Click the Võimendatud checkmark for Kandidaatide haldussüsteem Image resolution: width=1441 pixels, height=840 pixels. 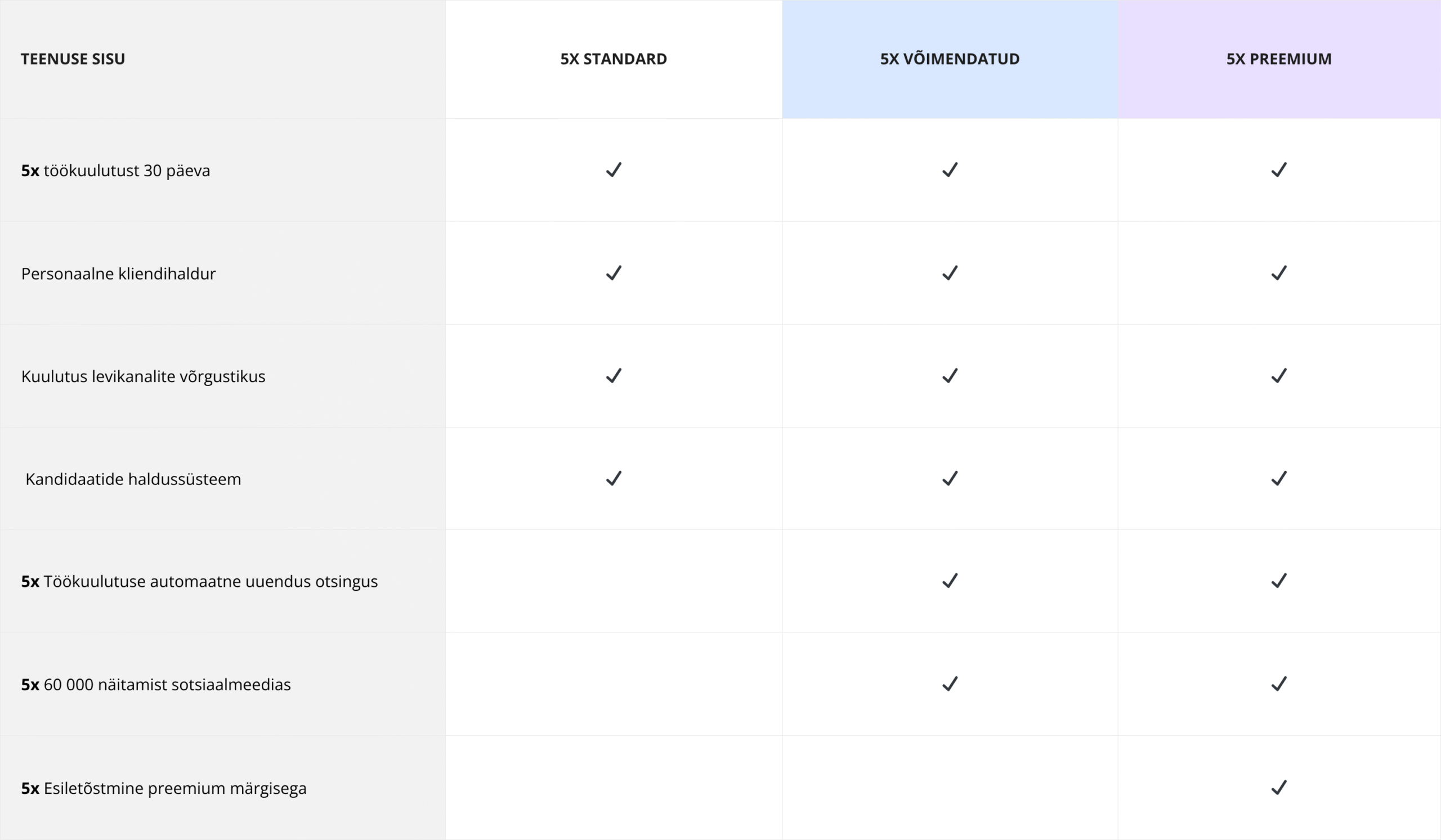click(x=950, y=478)
